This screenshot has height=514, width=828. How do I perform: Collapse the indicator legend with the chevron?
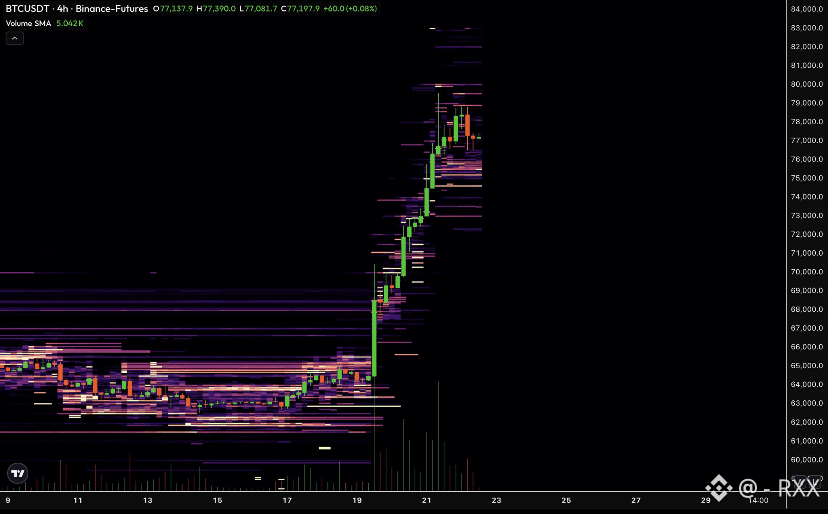(x=15, y=39)
